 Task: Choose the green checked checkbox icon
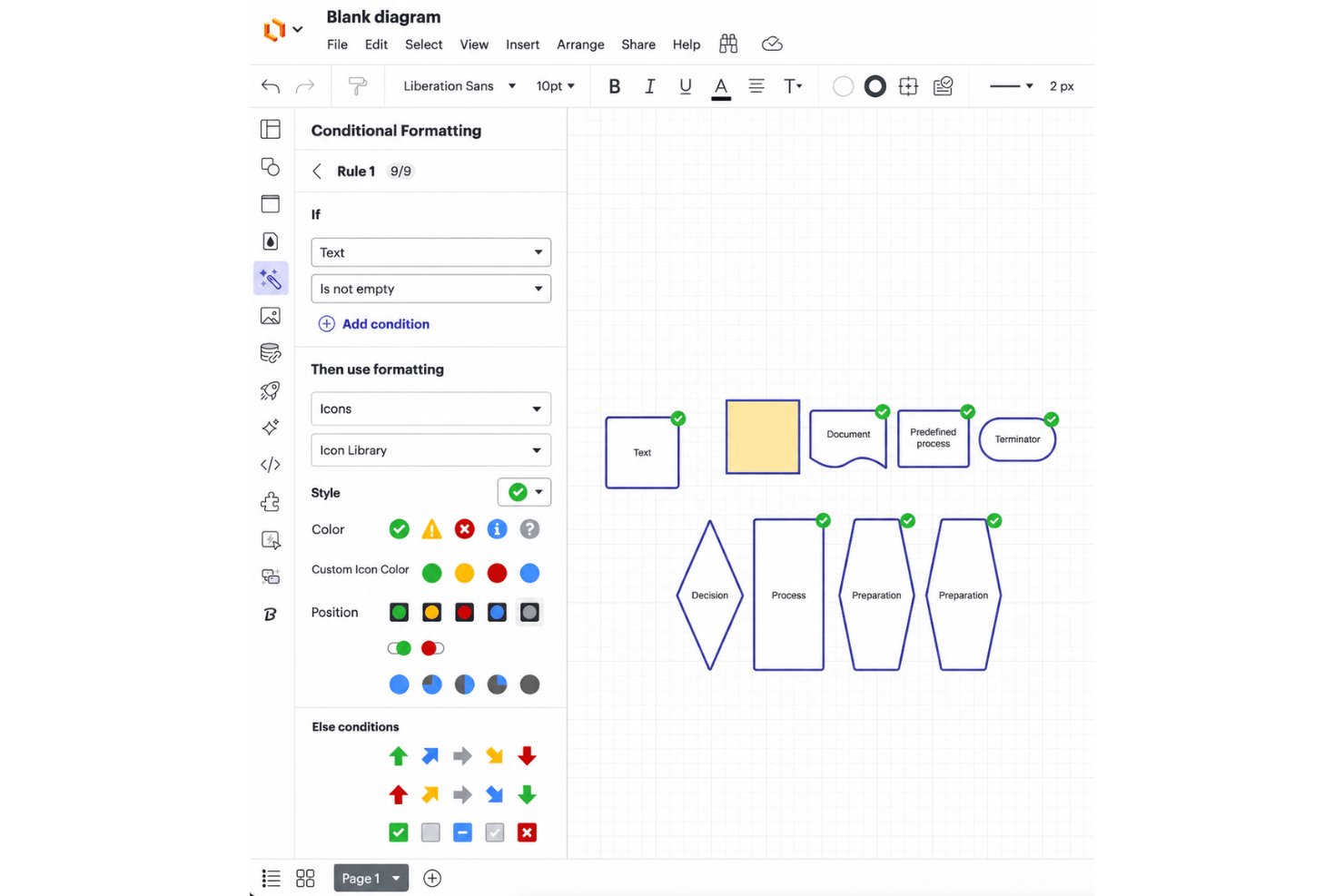click(399, 832)
